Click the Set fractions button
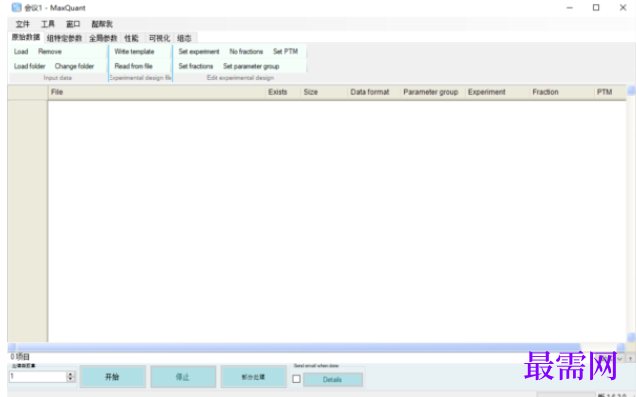 point(196,66)
